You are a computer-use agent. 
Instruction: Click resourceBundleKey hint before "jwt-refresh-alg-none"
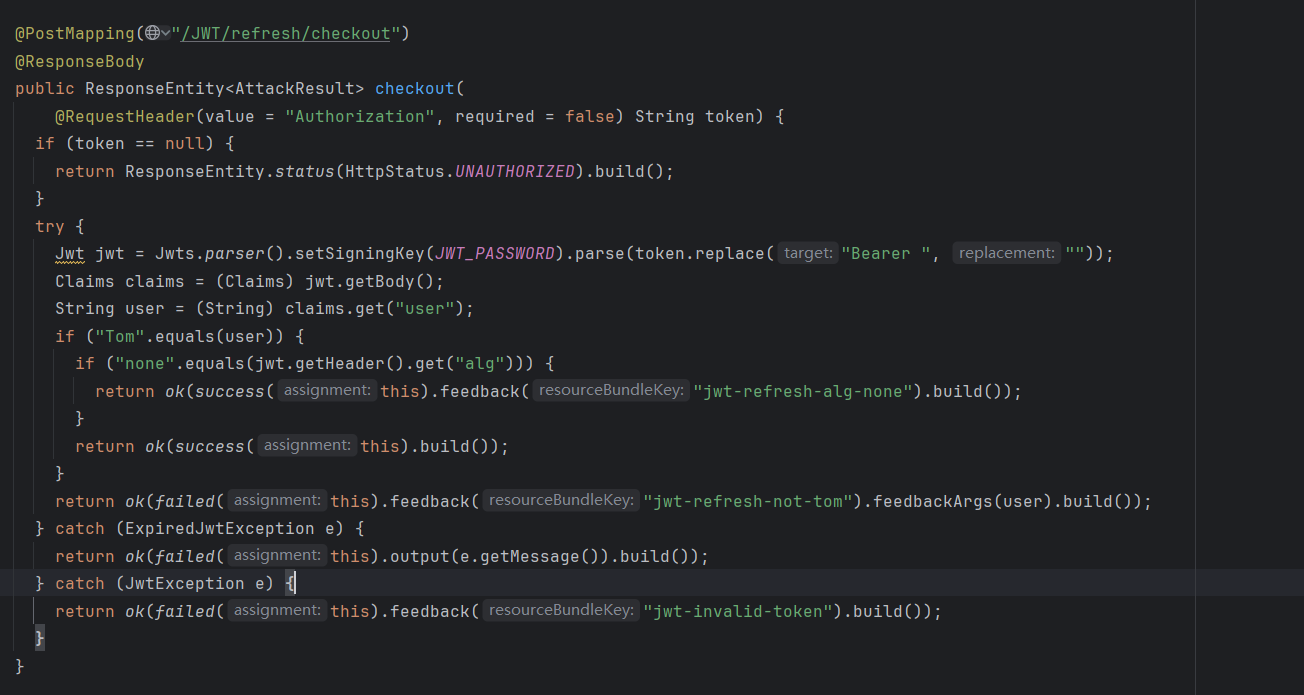pos(610,391)
